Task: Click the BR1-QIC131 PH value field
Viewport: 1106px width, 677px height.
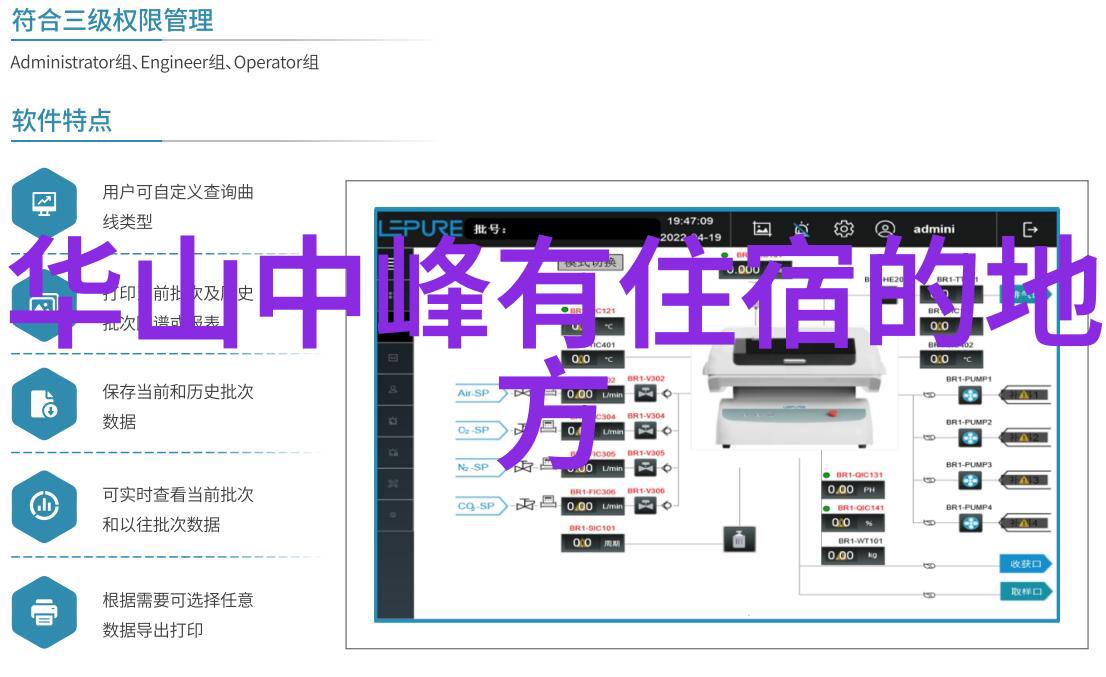Action: 846,490
